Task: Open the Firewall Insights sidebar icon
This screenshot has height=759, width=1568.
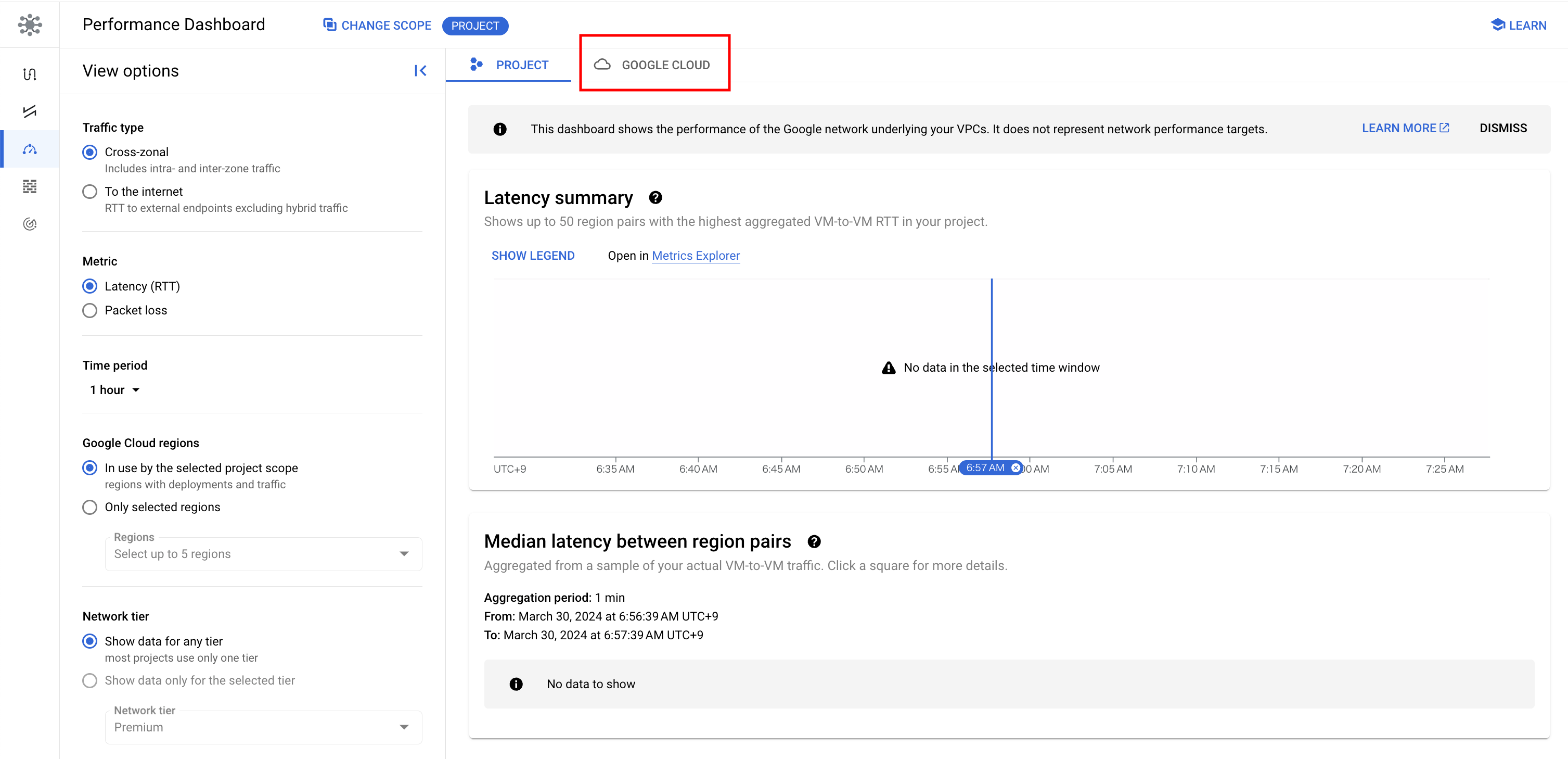Action: point(29,186)
